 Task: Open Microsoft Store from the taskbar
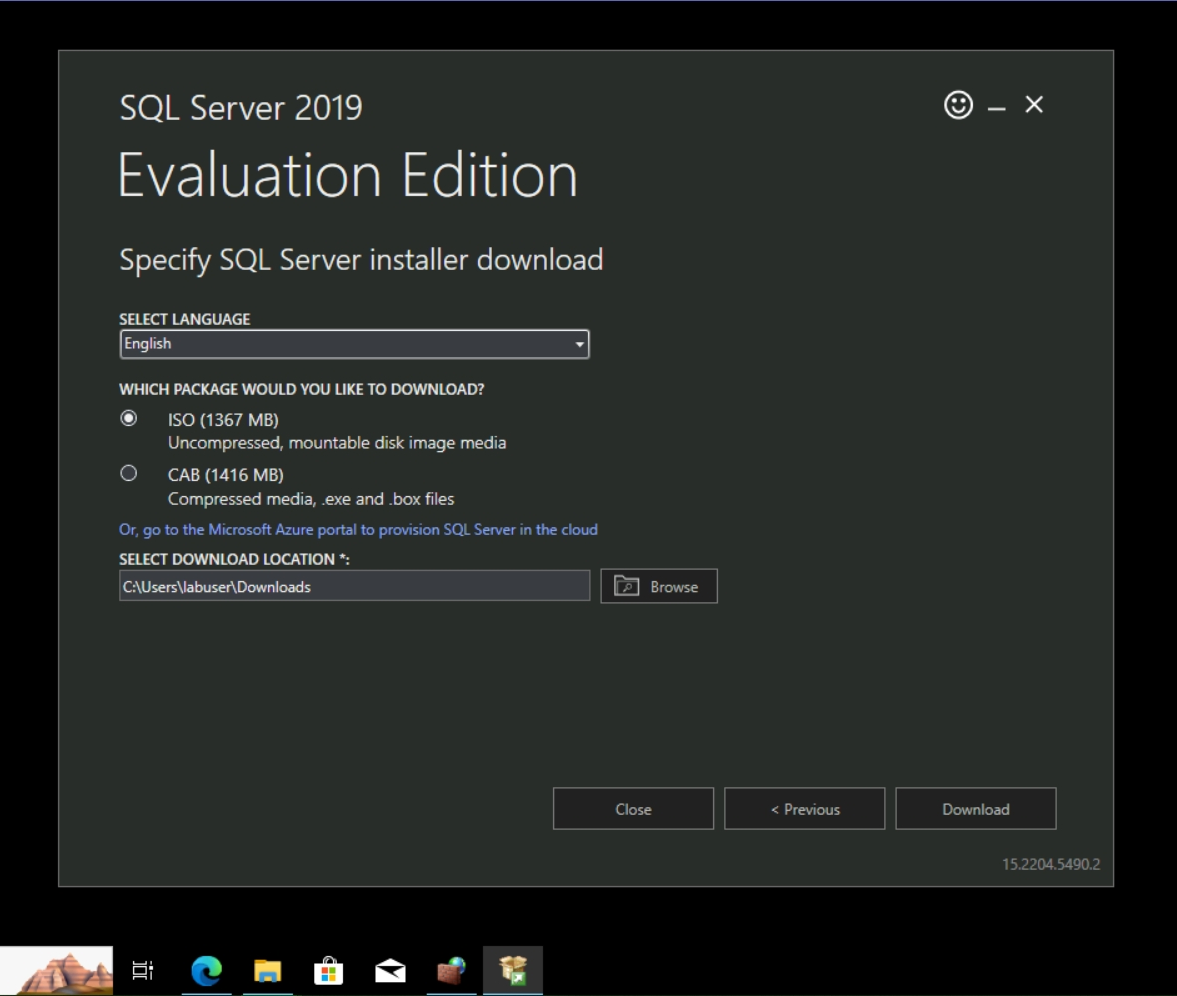click(x=329, y=970)
